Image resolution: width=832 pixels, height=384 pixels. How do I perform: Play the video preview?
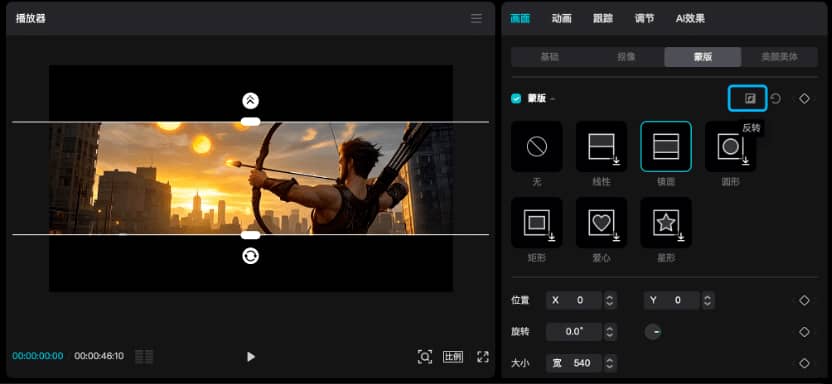[x=251, y=356]
